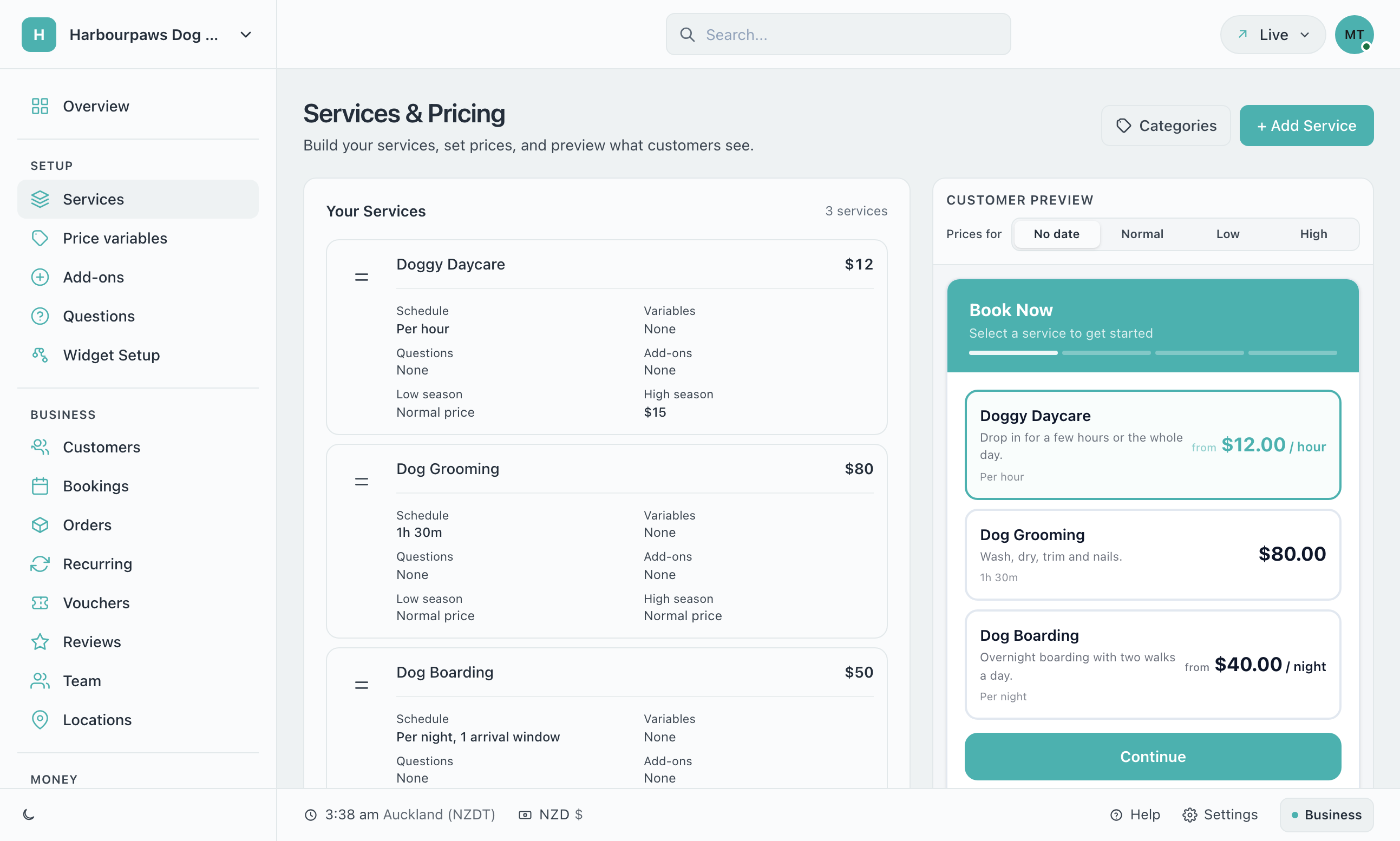Click the Dog Boarding drag handle
1400x841 pixels.
pos(362,685)
